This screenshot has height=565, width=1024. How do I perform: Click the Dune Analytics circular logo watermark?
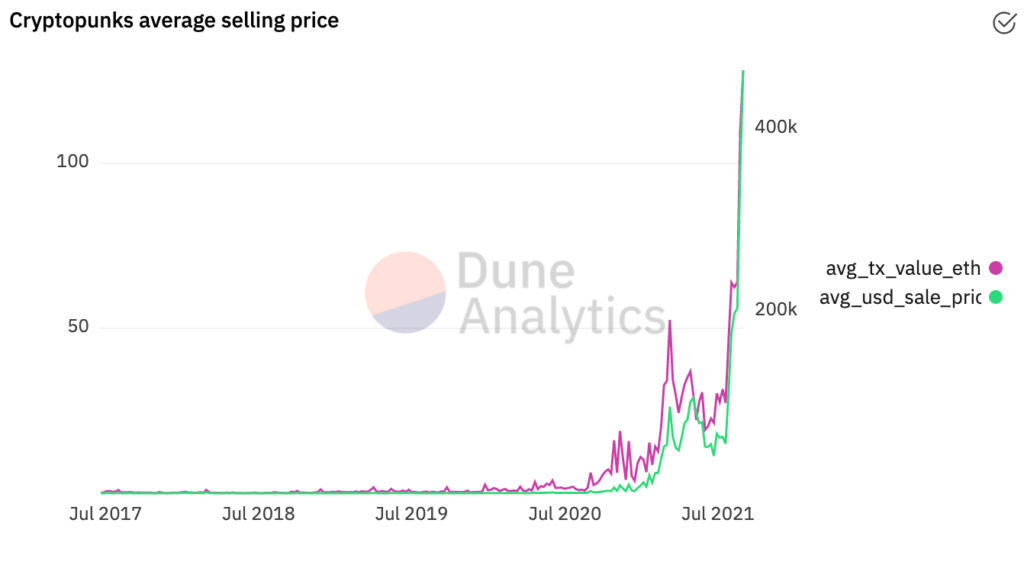[405, 293]
